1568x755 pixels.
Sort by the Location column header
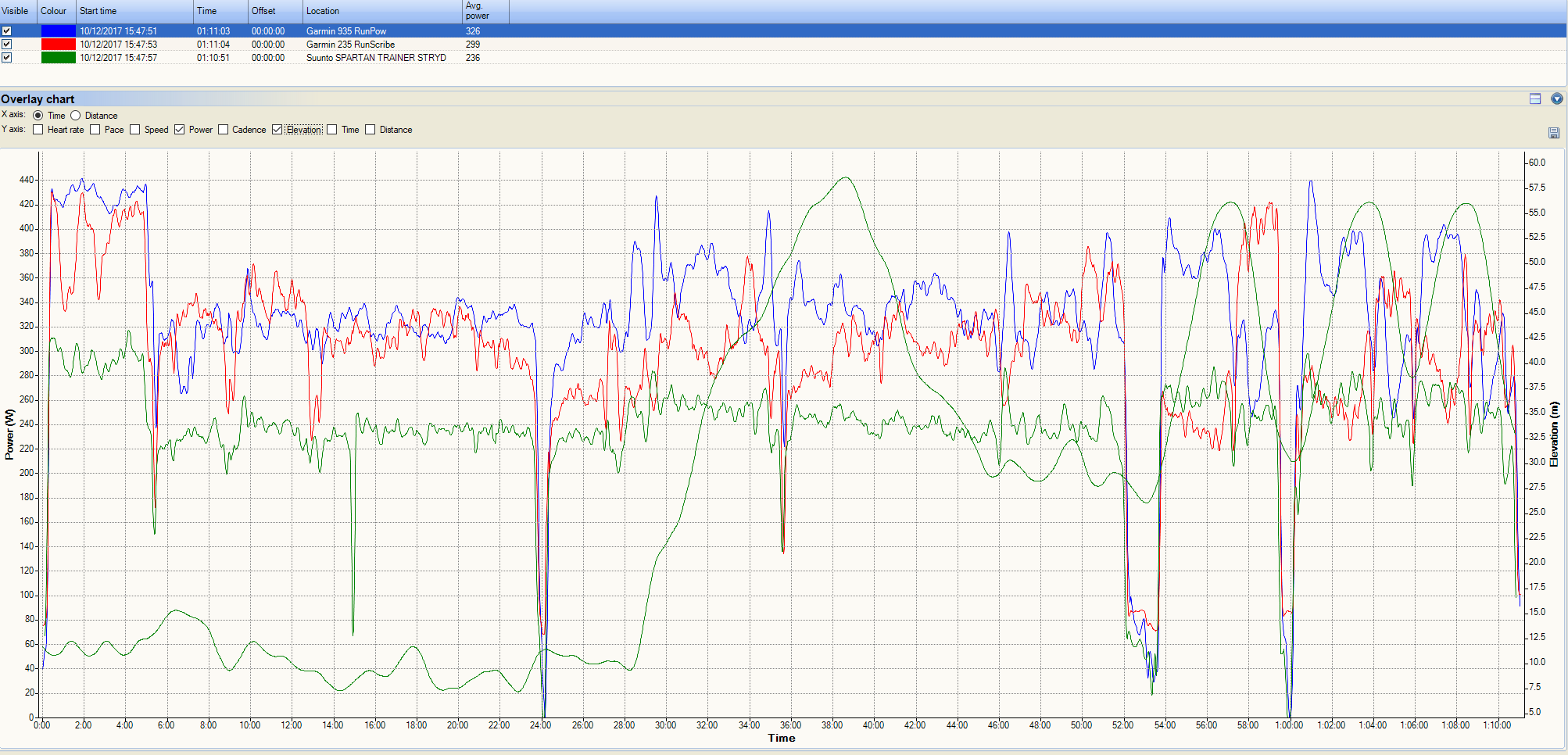point(382,11)
